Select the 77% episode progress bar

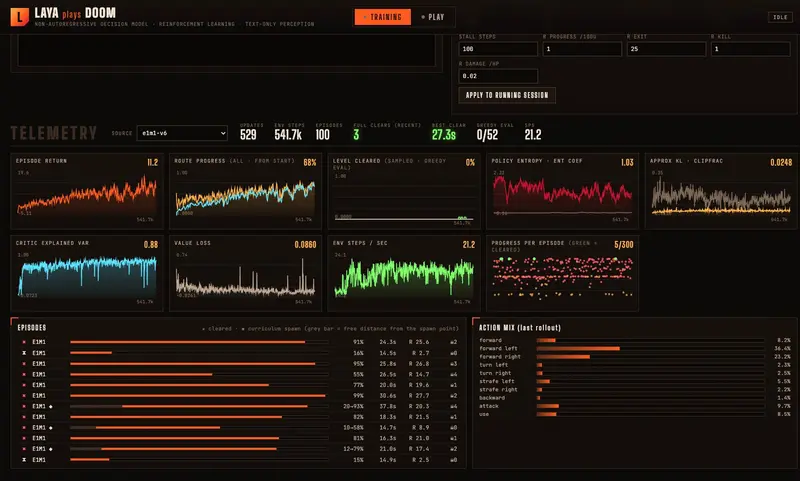199,385
